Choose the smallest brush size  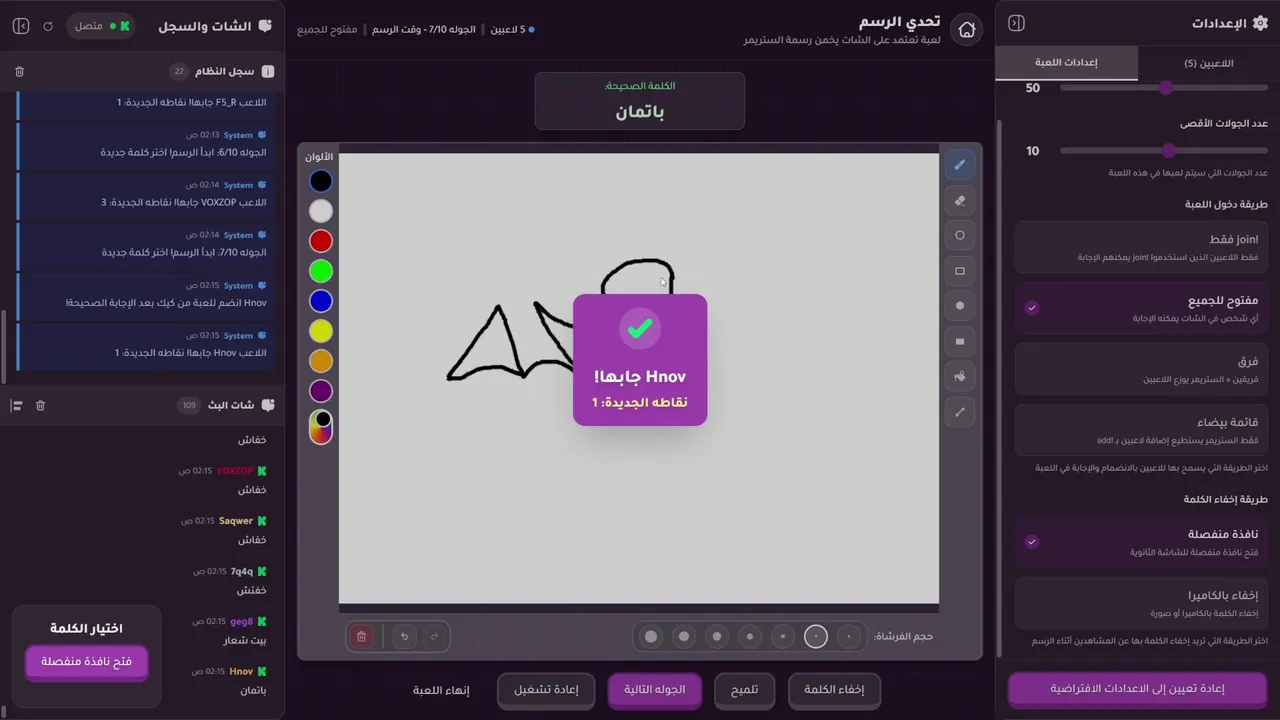pyautogui.click(x=849, y=636)
